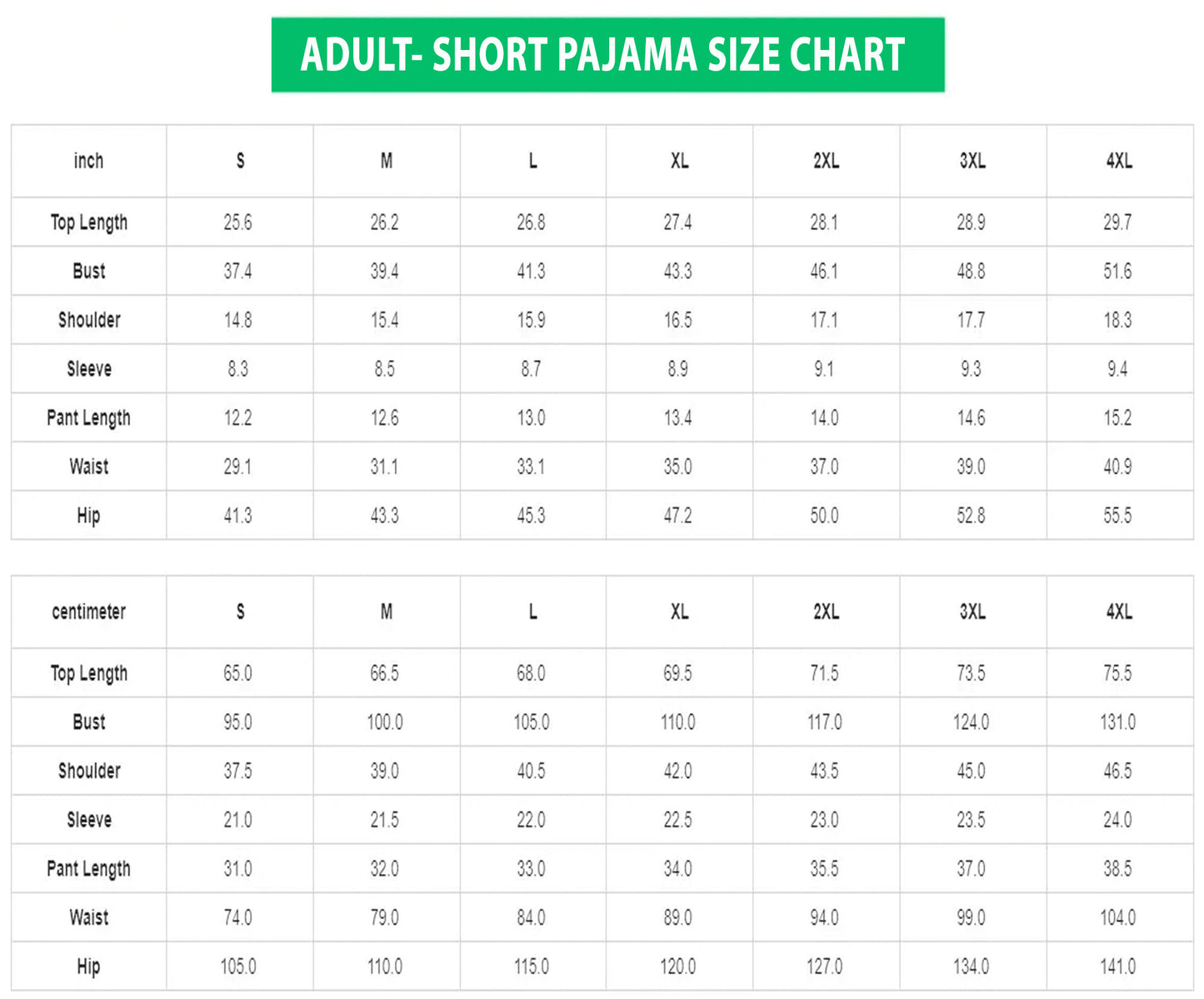The image size is (1204, 999).
Task: Click the 'centimeter' unit header cell
Action: [x=88, y=612]
